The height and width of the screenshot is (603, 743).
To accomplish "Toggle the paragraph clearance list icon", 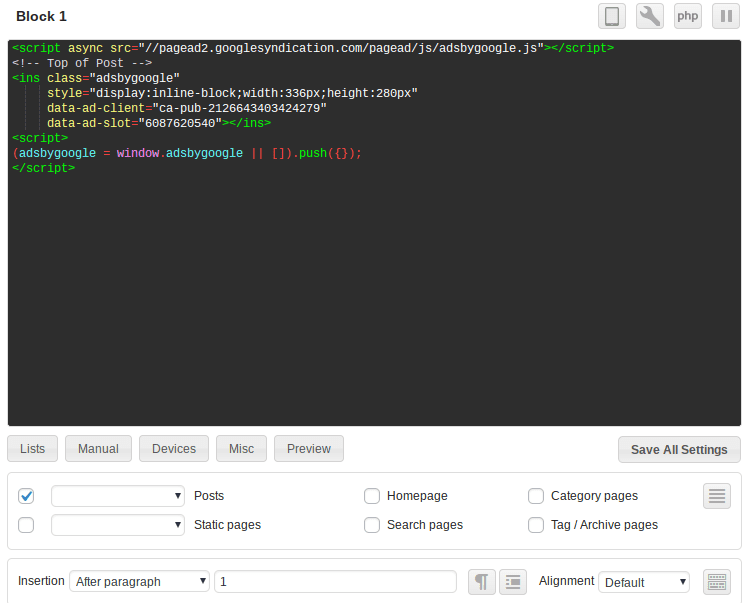I will point(513,582).
